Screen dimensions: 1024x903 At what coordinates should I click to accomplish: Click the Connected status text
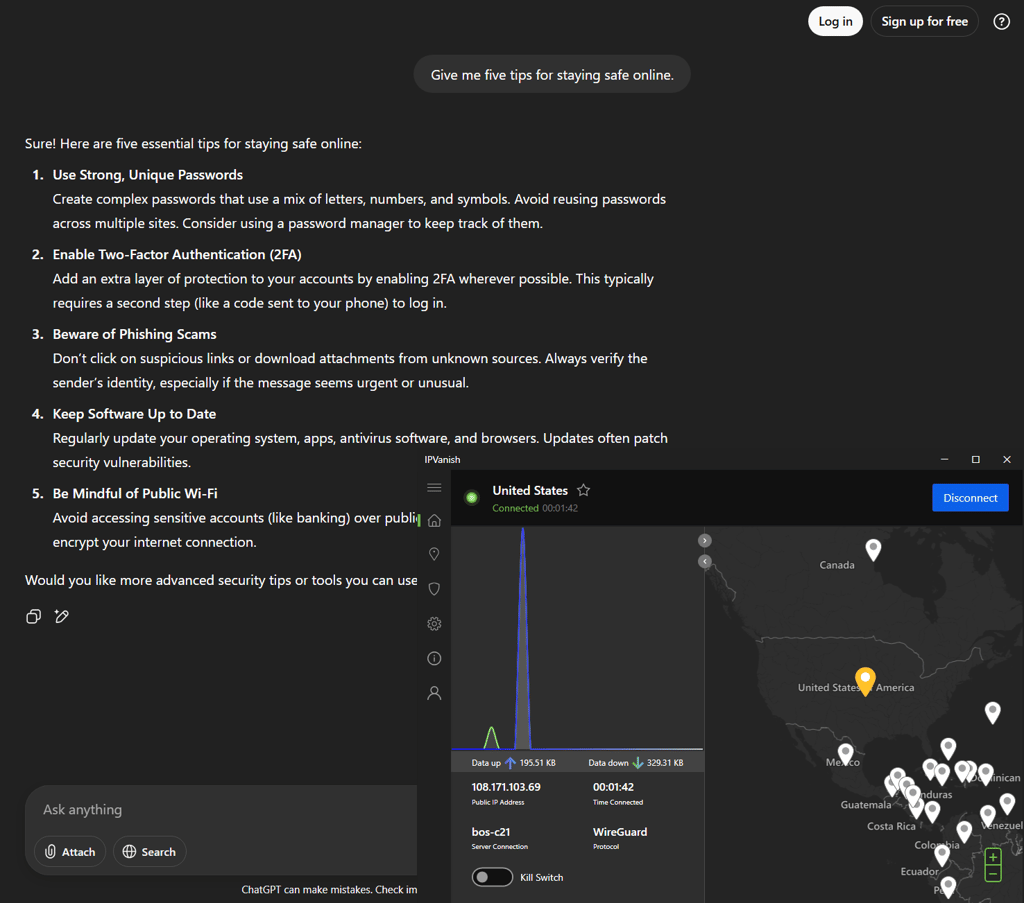coord(515,508)
